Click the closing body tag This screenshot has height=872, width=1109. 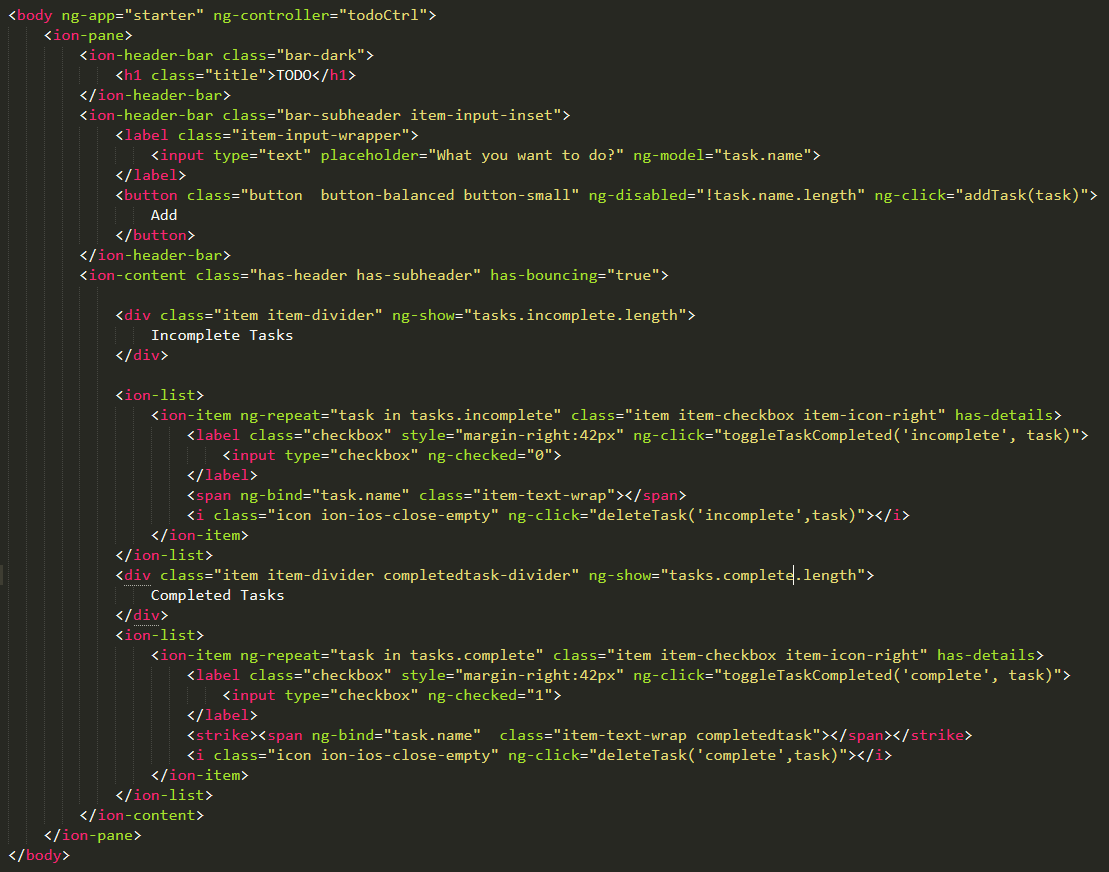[39, 855]
